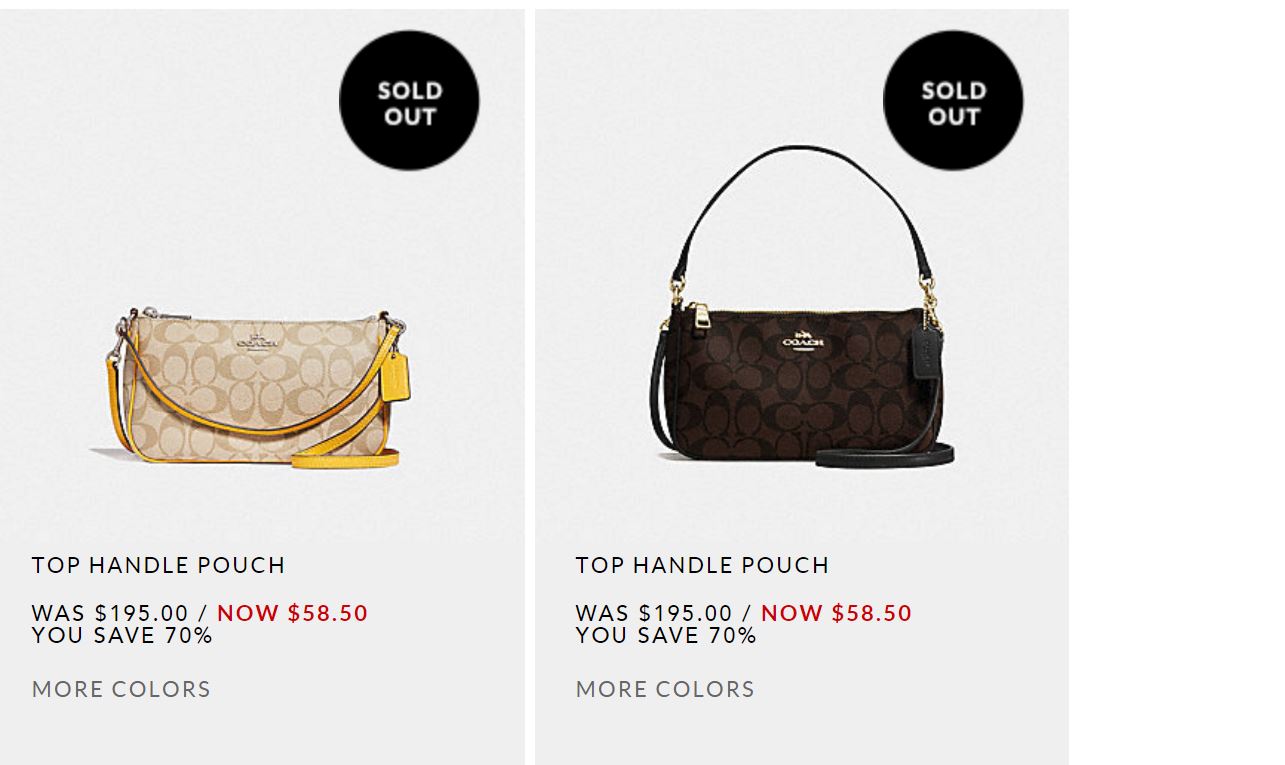Click the yellow hangtag on the khaki pouch
The width and height of the screenshot is (1285, 765).
(393, 378)
